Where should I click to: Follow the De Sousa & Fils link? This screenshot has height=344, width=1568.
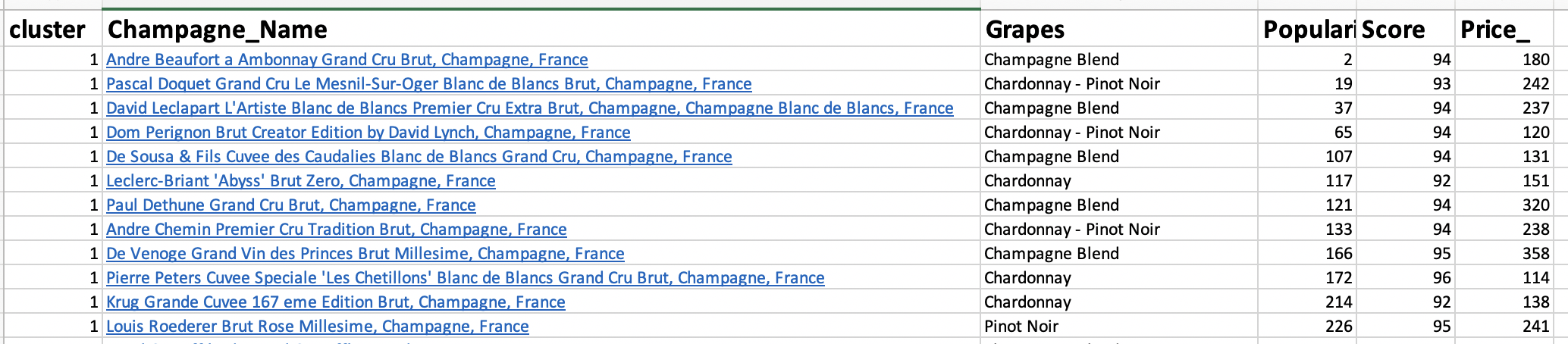(419, 157)
